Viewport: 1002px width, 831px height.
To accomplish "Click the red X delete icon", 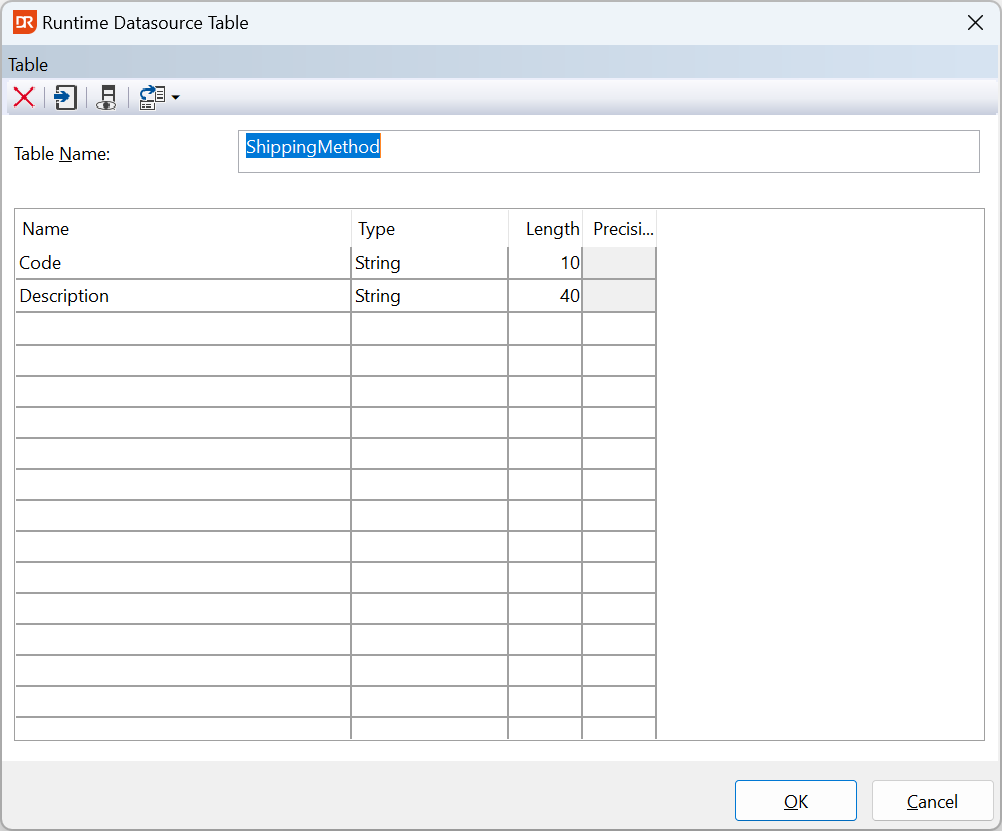I will [24, 98].
